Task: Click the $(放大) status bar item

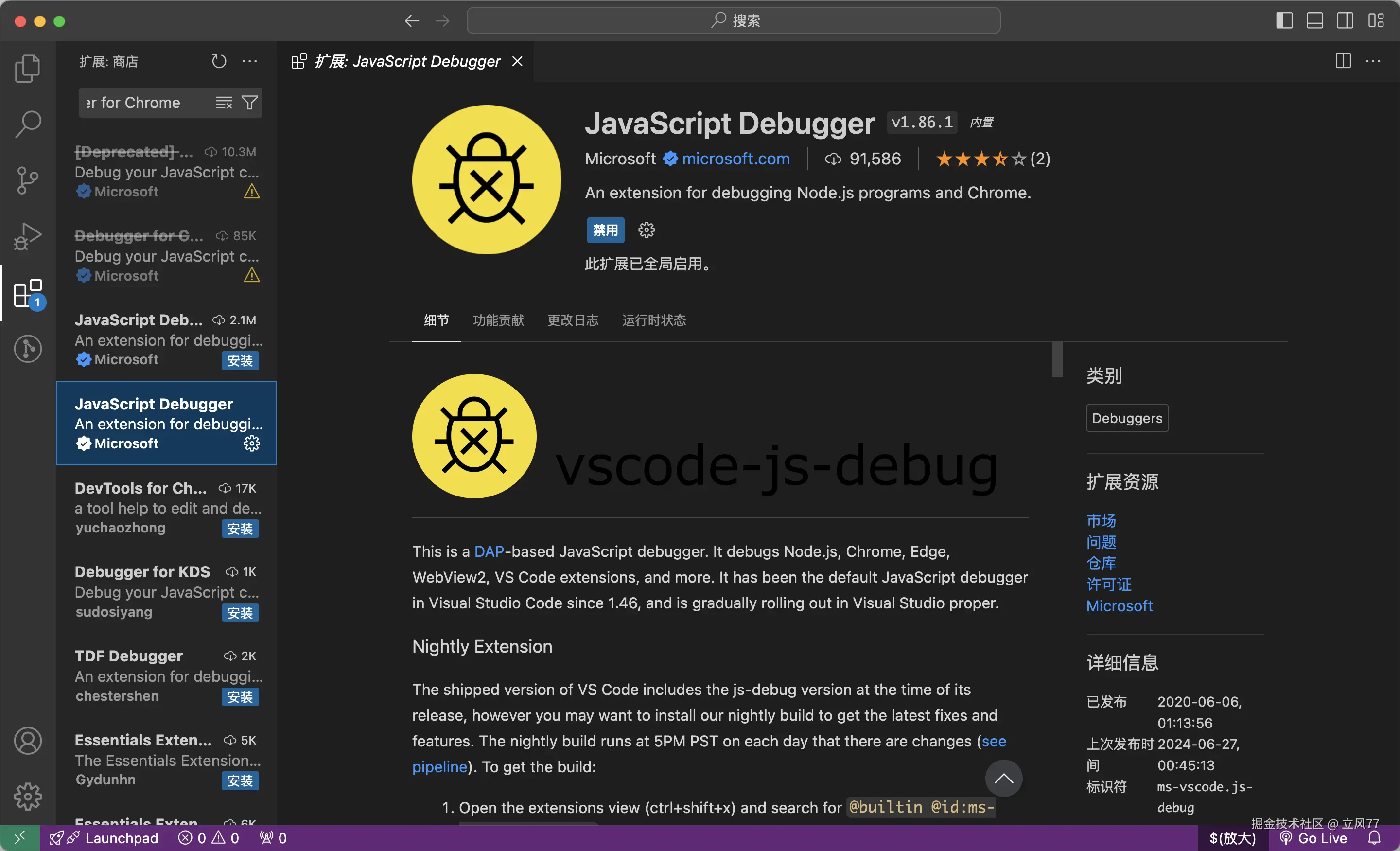Action: click(x=1232, y=838)
